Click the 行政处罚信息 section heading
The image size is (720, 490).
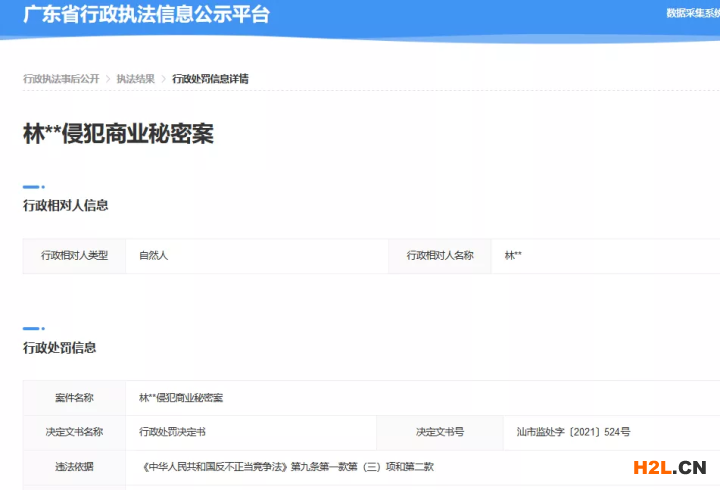point(60,348)
